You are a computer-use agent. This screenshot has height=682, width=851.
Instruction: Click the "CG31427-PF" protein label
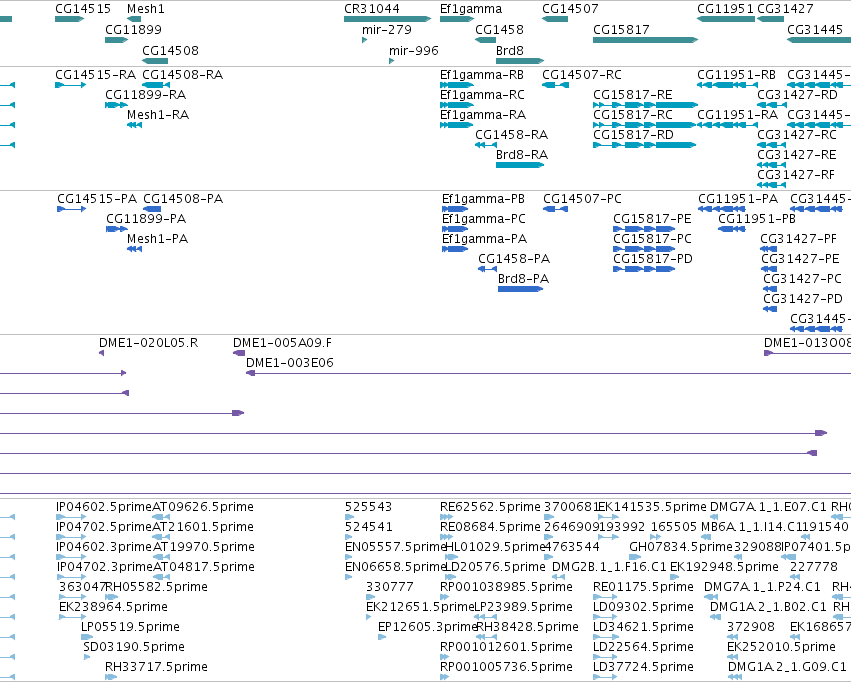[798, 239]
